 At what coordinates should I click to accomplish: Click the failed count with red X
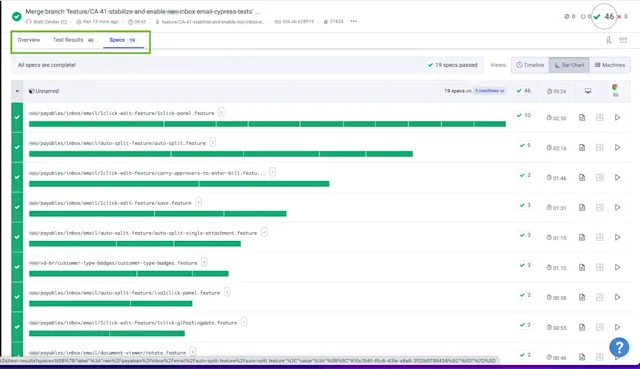click(x=622, y=17)
